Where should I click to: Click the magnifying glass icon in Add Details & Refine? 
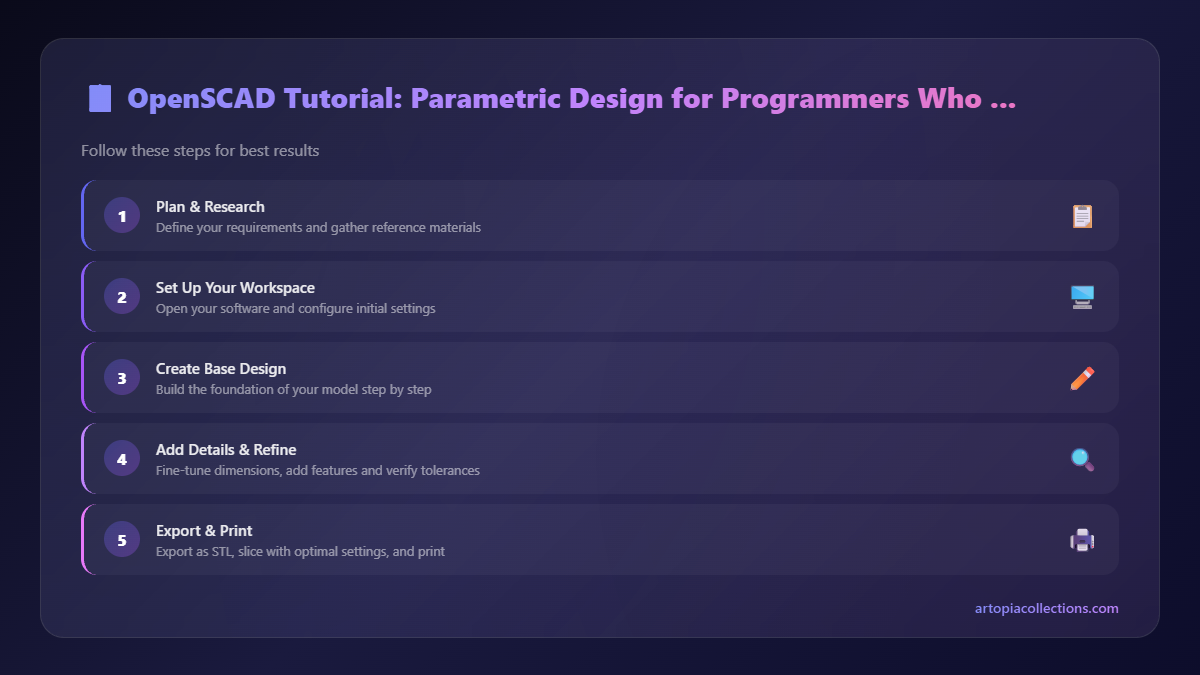[1082, 459]
